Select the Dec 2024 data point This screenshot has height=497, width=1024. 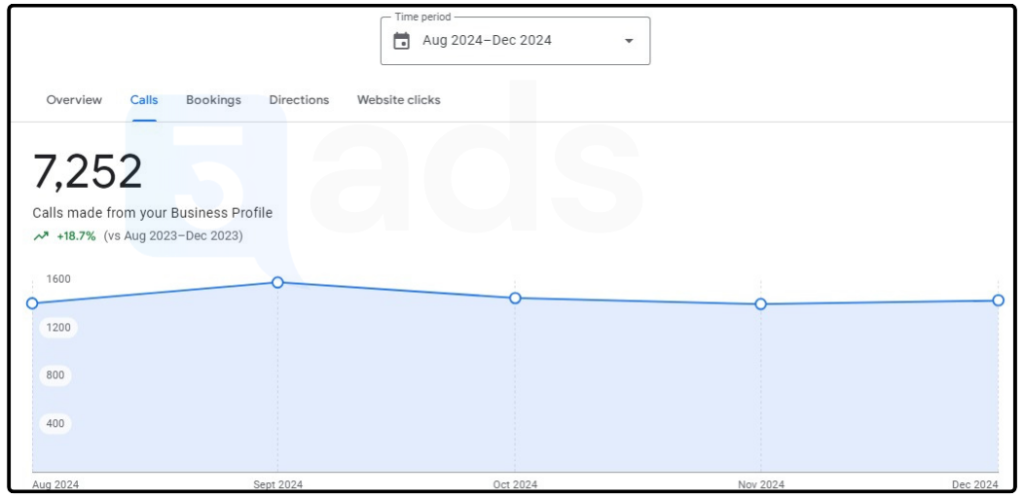[998, 300]
